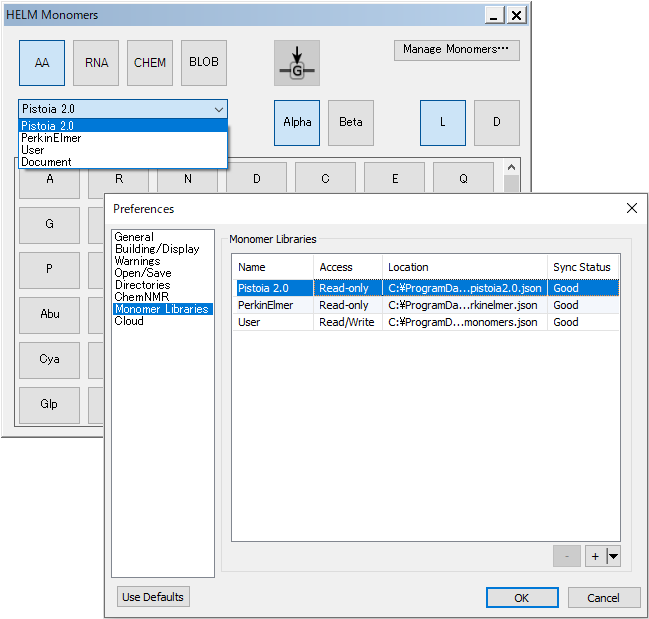Insert the Q amino acid monomer
The height and width of the screenshot is (619, 649).
coord(463,179)
